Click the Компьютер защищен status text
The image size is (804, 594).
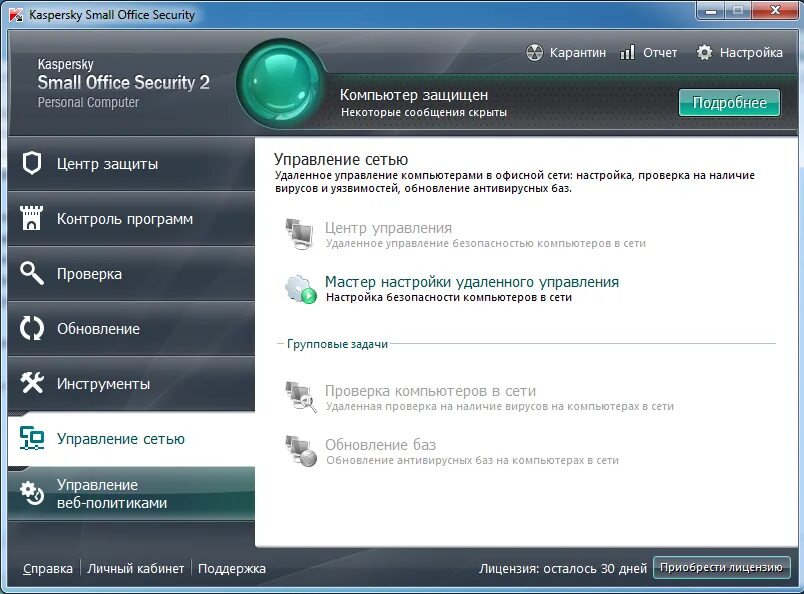pyautogui.click(x=414, y=95)
